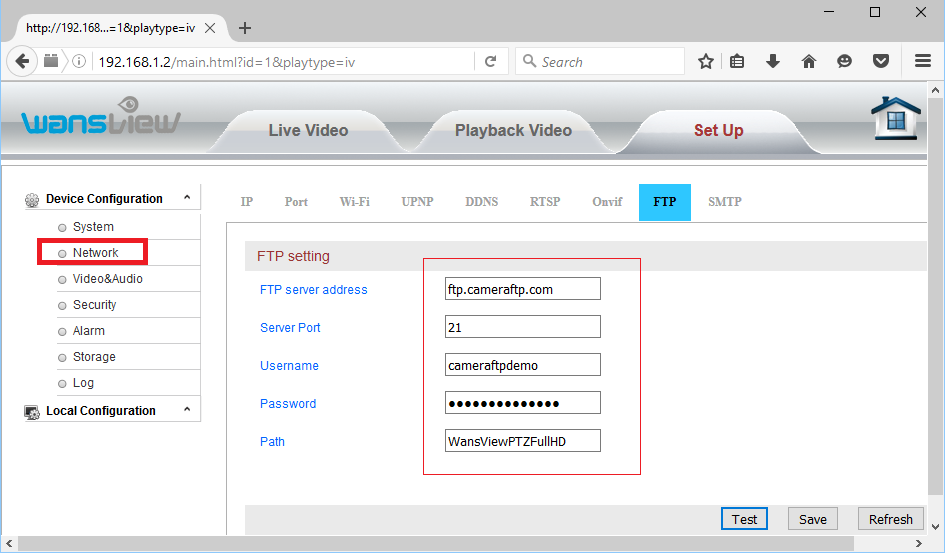Open the Firefox downloads arrow icon
Image resolution: width=945 pixels, height=553 pixels.
click(772, 61)
